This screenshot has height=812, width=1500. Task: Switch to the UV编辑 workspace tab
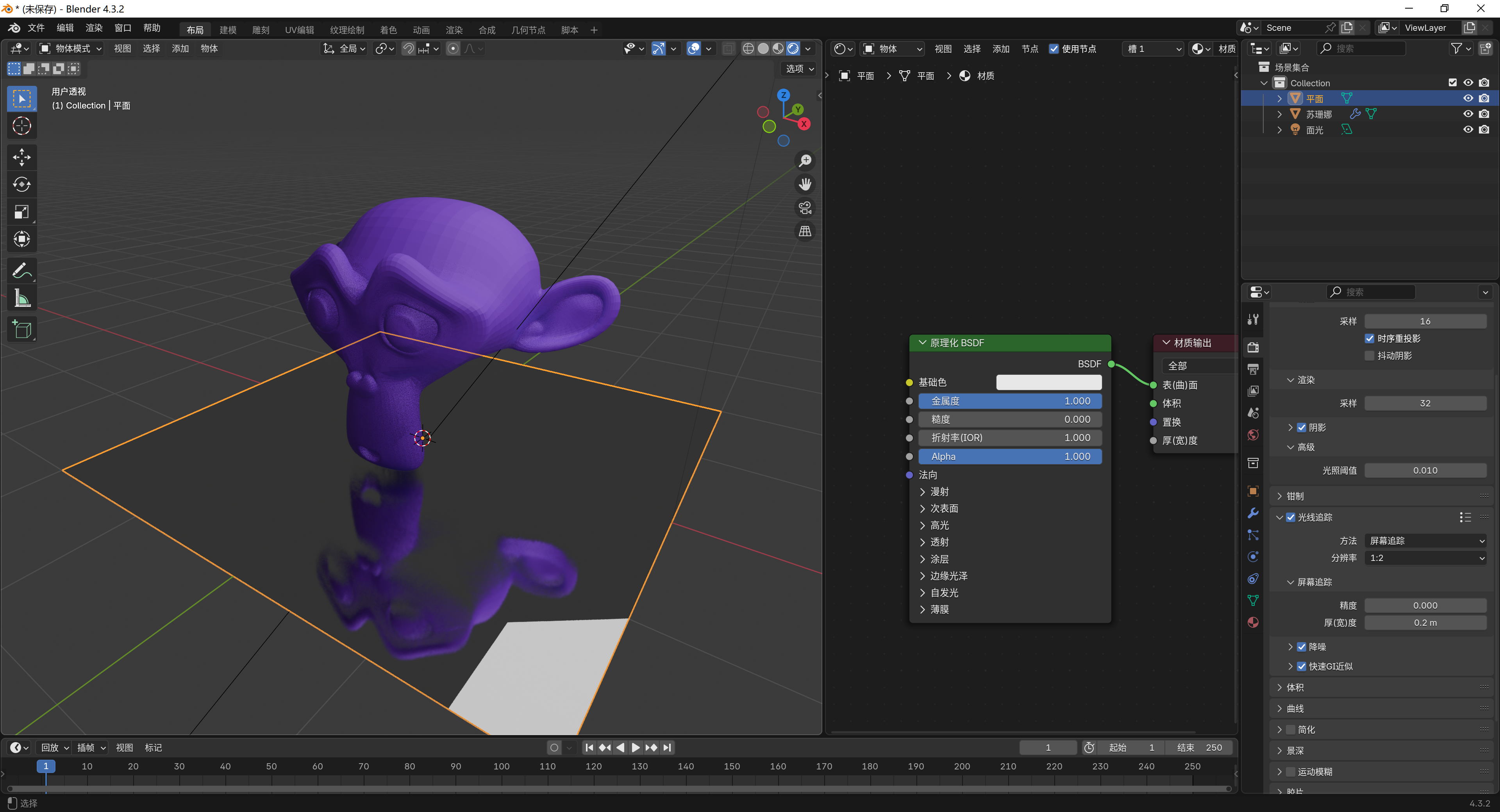point(299,30)
